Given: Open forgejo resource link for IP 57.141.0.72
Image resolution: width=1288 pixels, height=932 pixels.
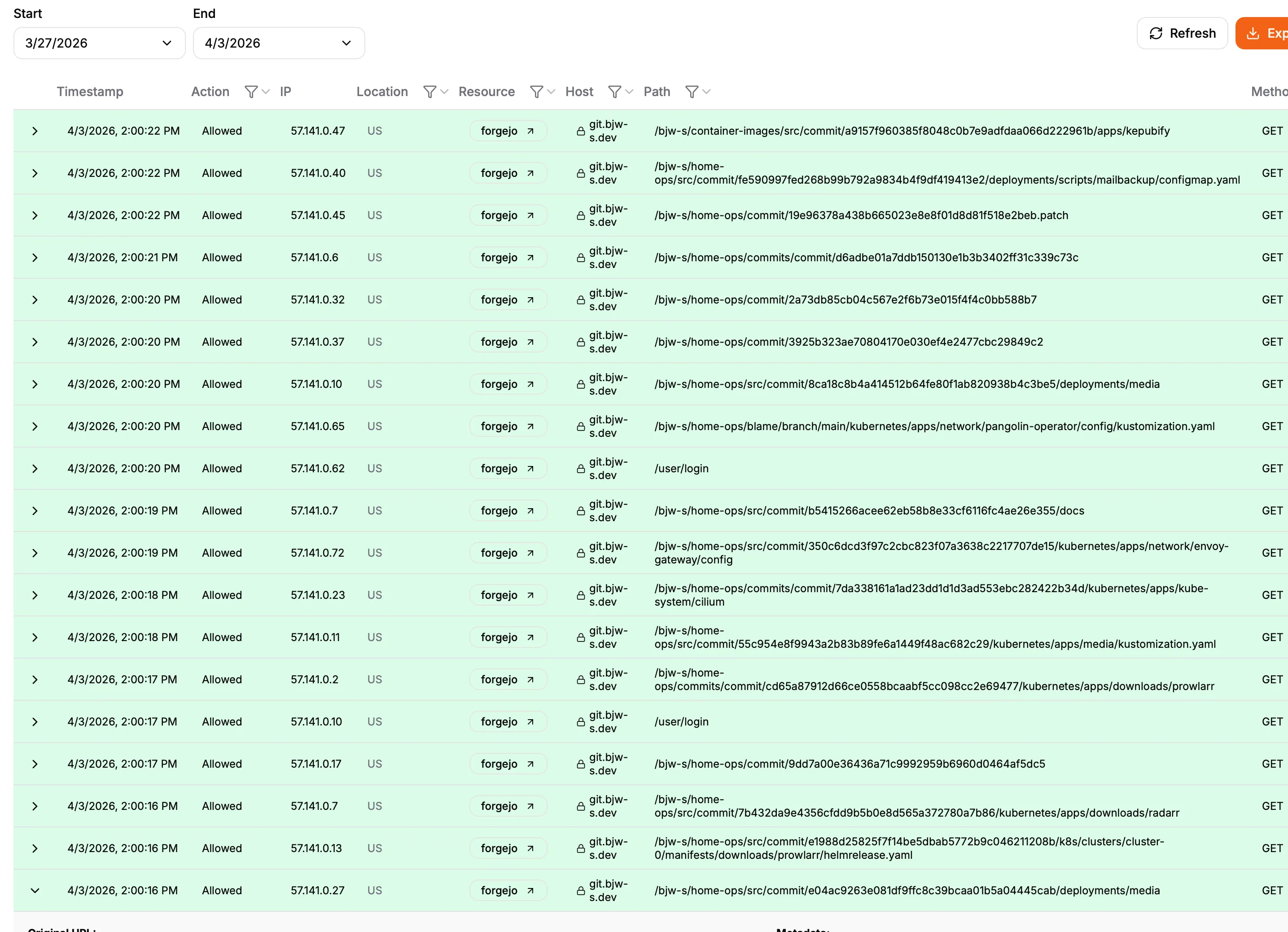Looking at the screenshot, I should click(x=508, y=553).
